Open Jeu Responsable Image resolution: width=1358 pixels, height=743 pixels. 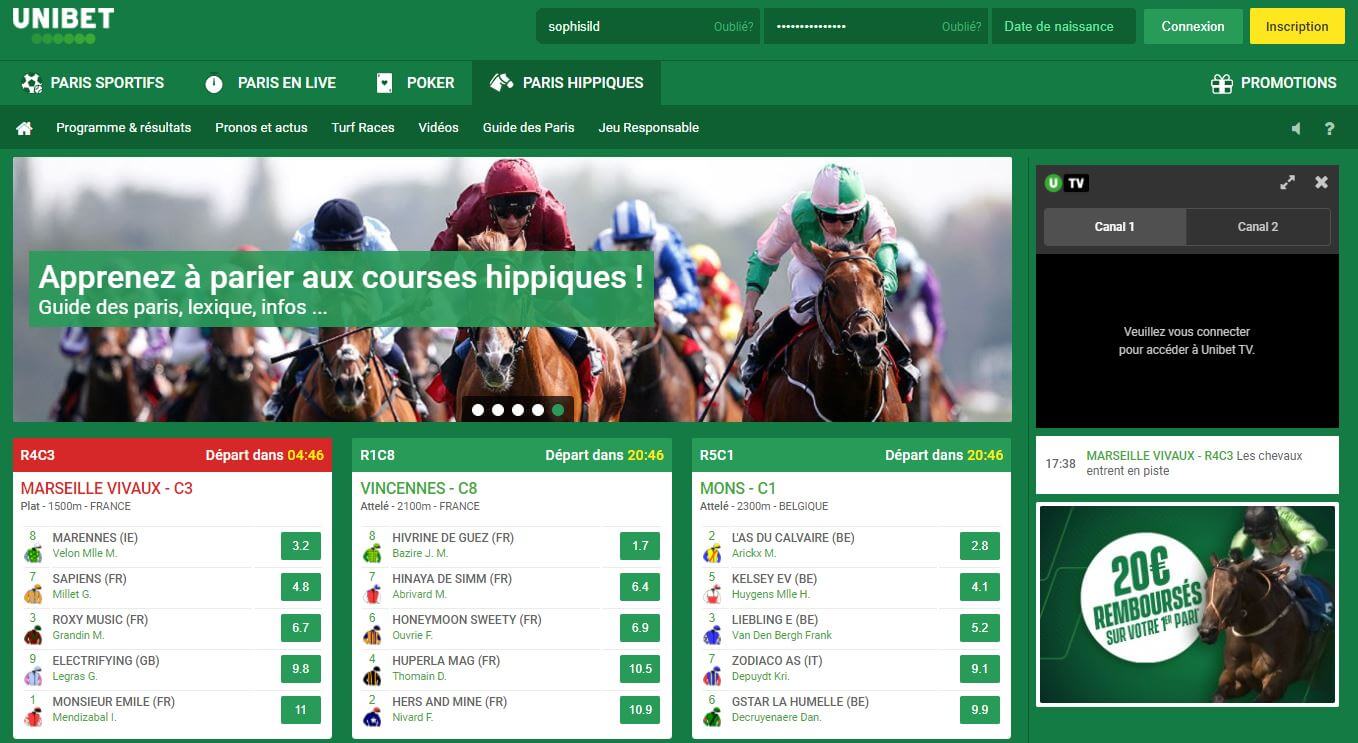(x=649, y=128)
